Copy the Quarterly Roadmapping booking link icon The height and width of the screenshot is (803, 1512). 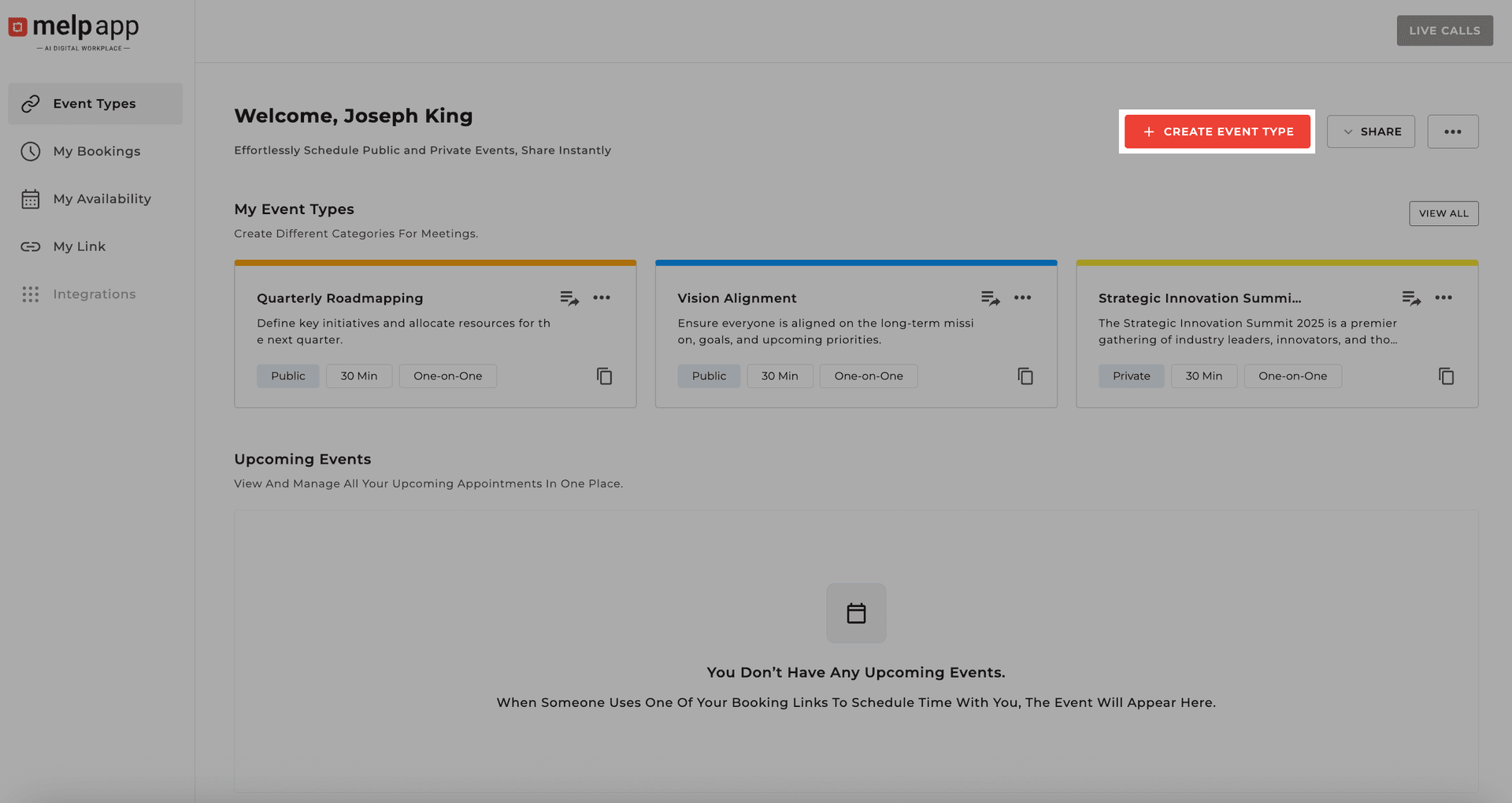point(605,376)
